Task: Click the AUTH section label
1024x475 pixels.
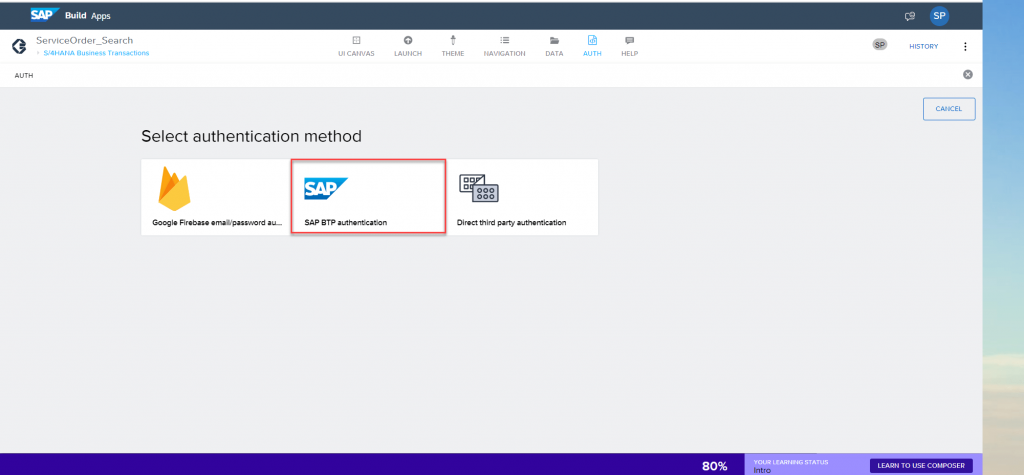Action: [24, 76]
